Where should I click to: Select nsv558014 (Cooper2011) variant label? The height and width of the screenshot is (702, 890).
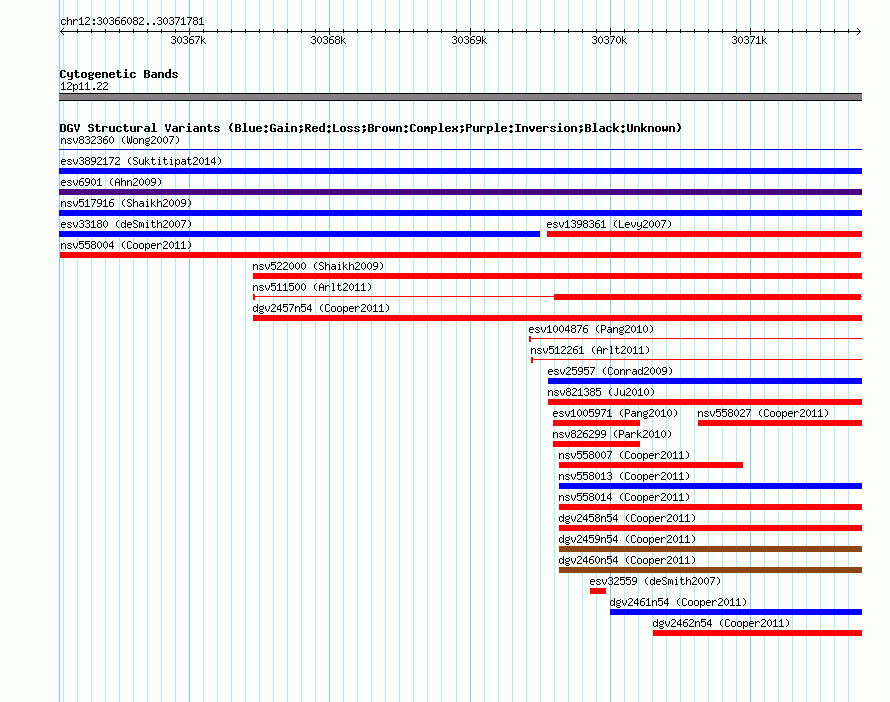[624, 497]
